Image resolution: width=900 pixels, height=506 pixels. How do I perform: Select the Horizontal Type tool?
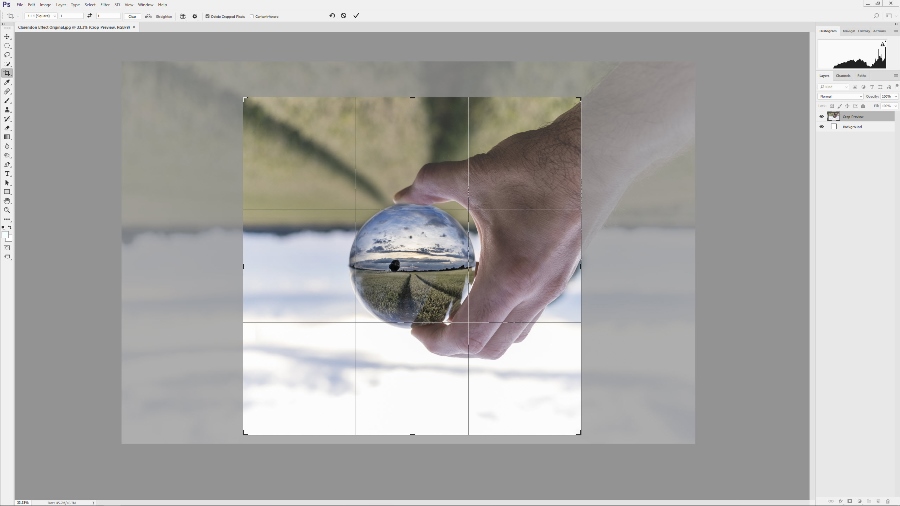(x=7, y=174)
